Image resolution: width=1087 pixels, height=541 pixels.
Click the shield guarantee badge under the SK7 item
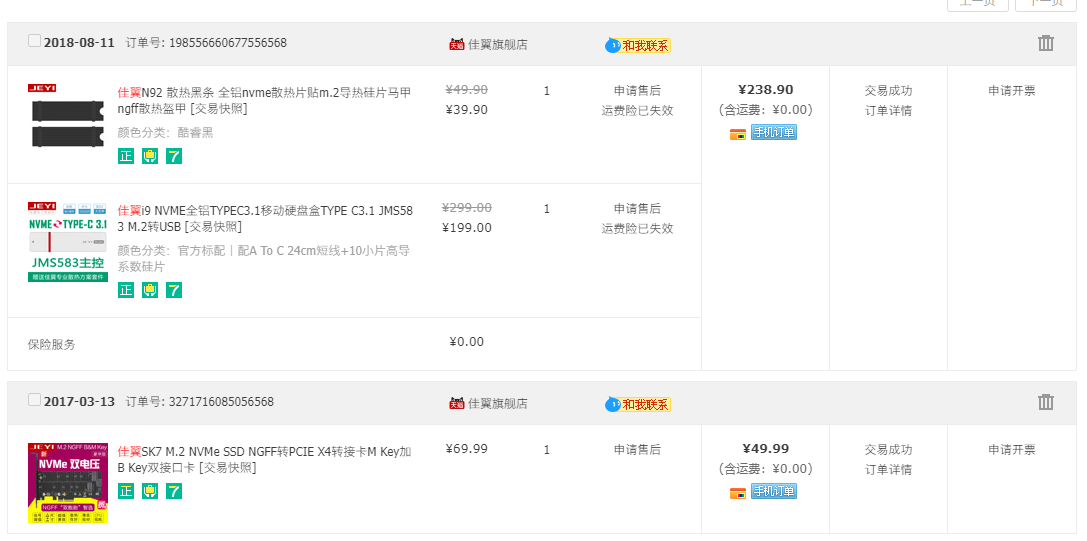tap(150, 491)
